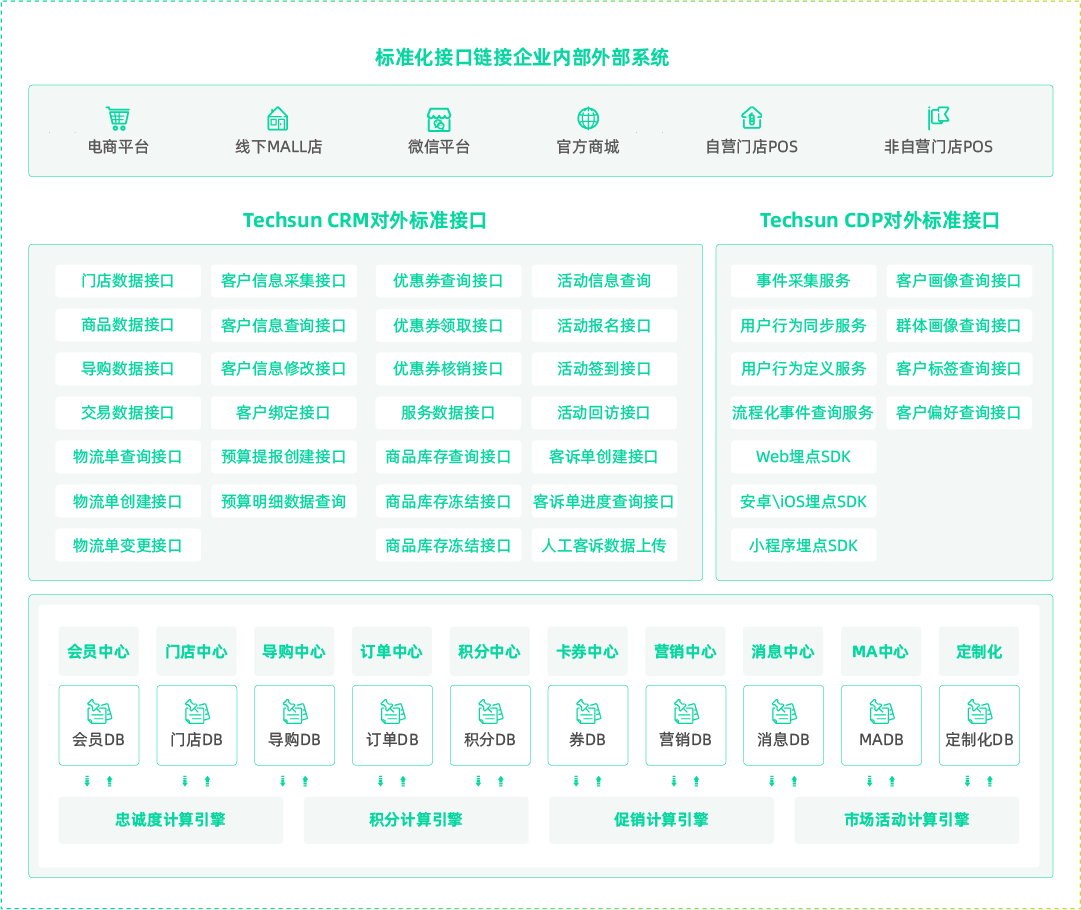Click the 导购数据接口 item
The width and height of the screenshot is (1081, 910).
point(128,369)
